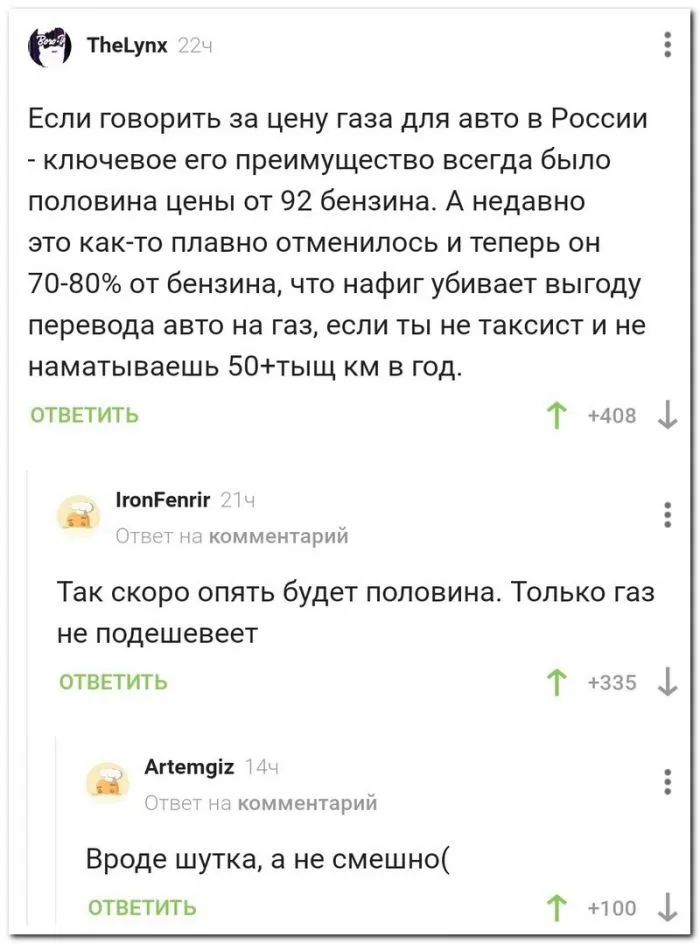Open three-dot menu on Artemgiz's reply
The height and width of the screenshot is (944, 700).
pos(668,781)
